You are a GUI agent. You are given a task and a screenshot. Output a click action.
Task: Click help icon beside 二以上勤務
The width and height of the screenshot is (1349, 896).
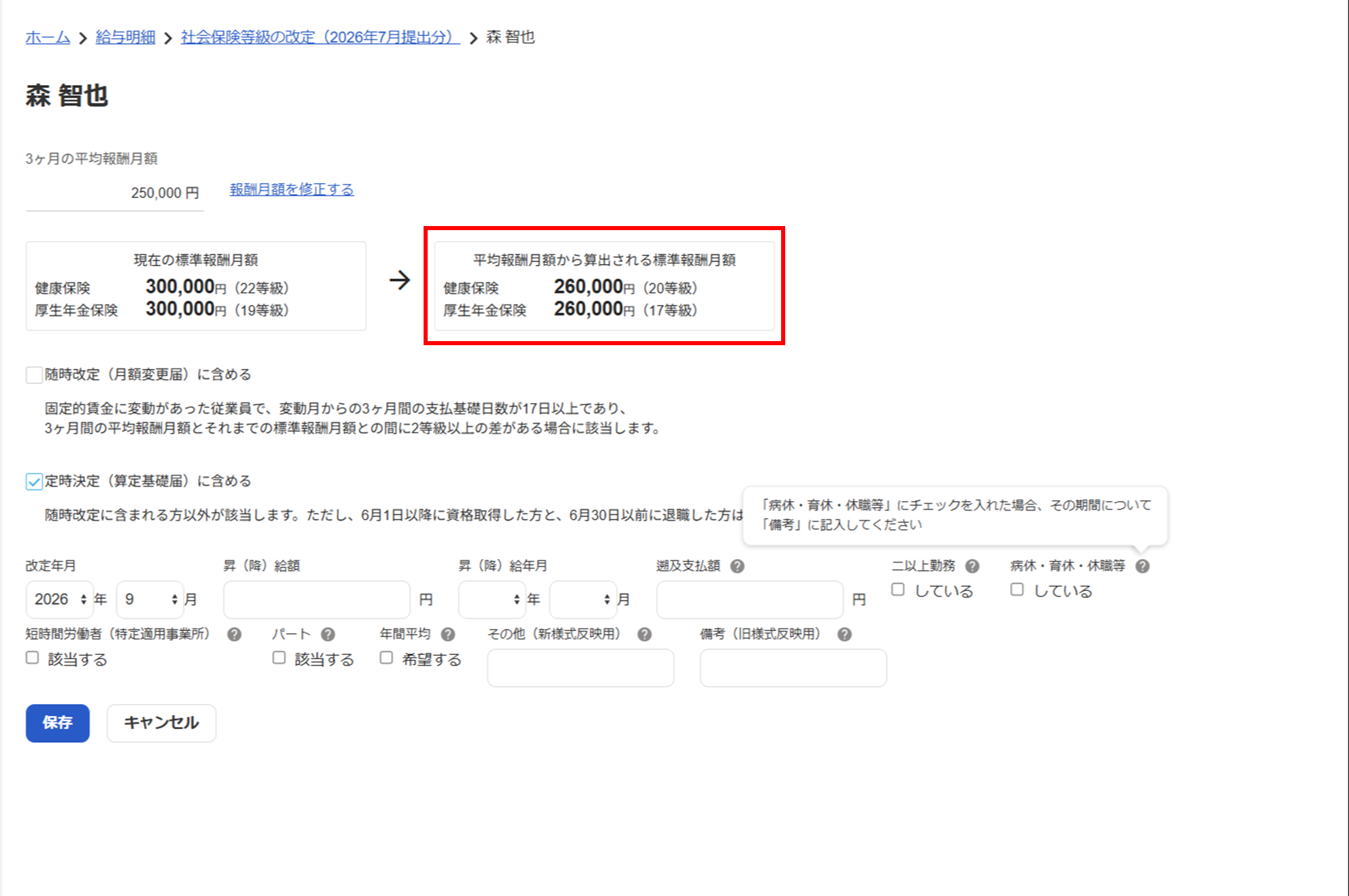[972, 566]
